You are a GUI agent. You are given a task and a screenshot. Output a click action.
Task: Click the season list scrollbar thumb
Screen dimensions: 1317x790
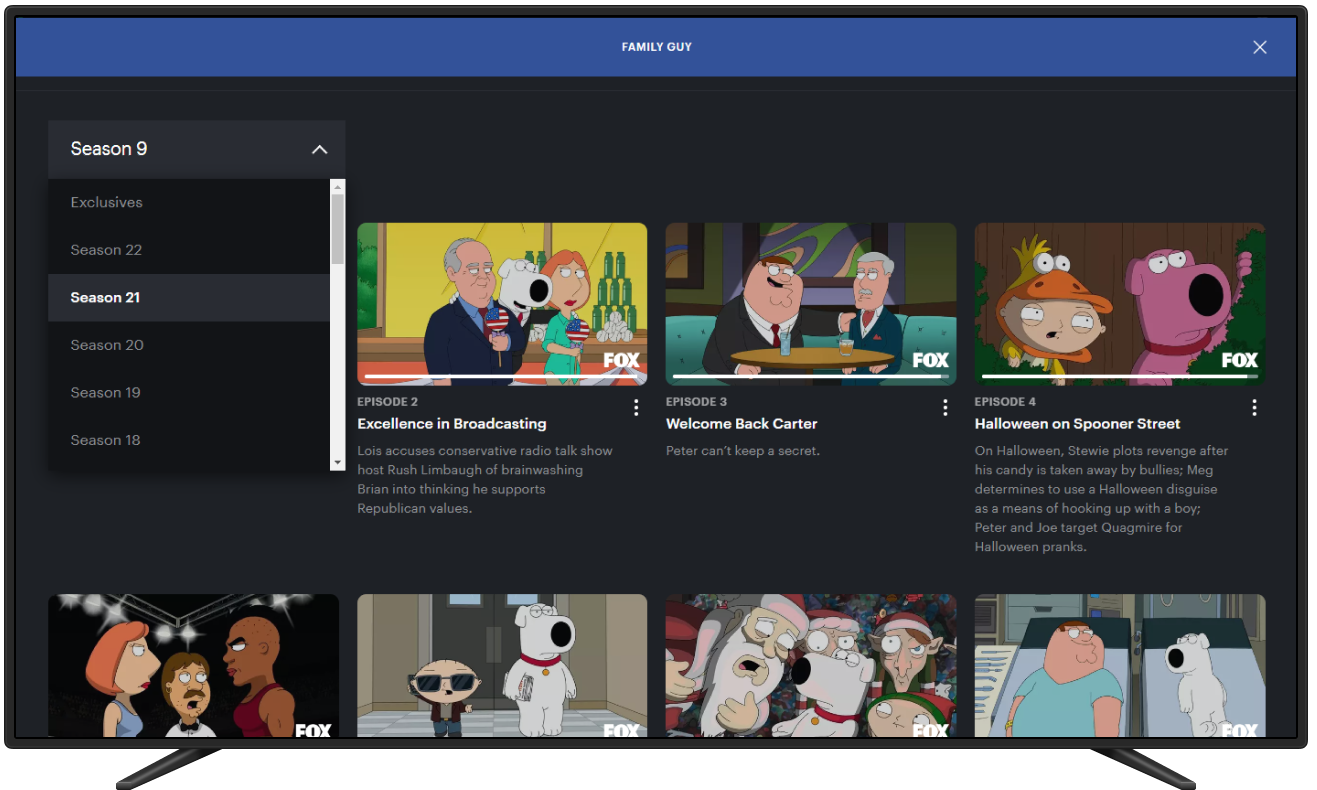pos(337,228)
